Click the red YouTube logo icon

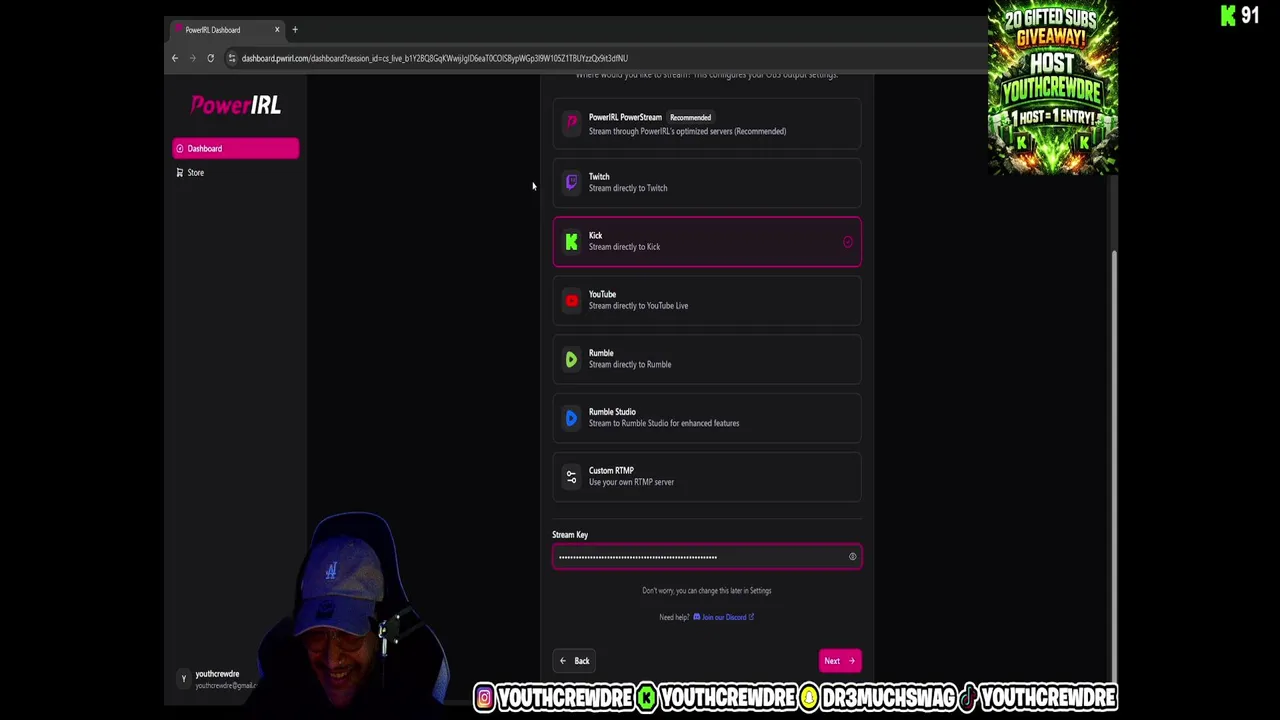coord(571,300)
